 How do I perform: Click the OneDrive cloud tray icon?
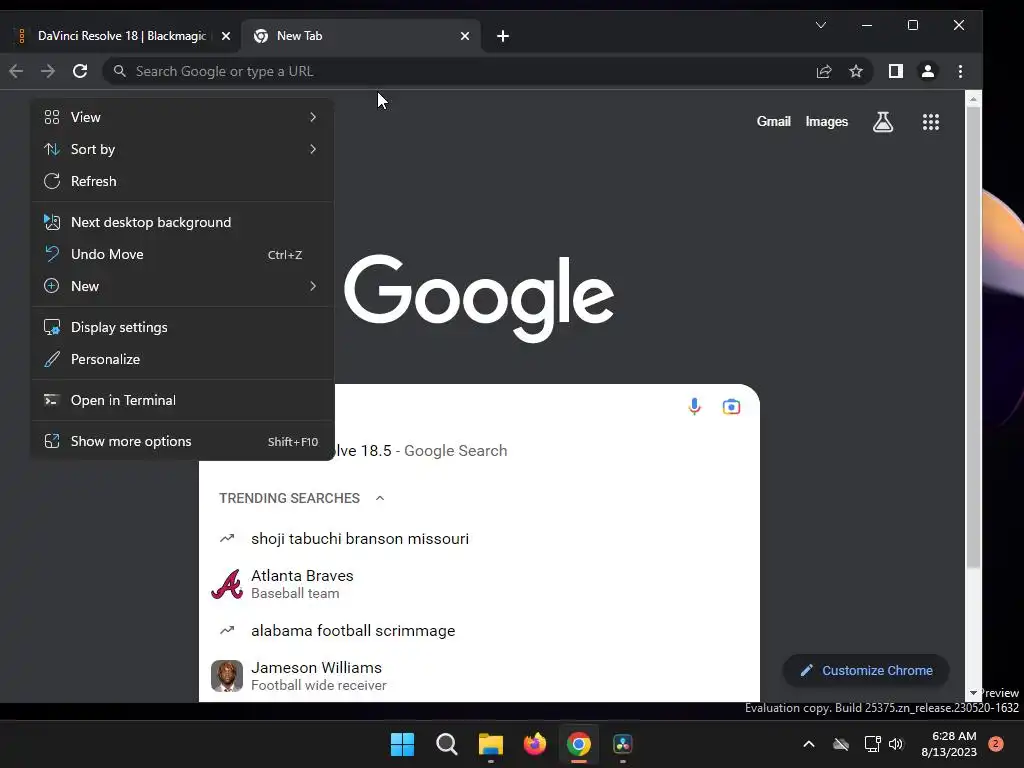point(841,744)
